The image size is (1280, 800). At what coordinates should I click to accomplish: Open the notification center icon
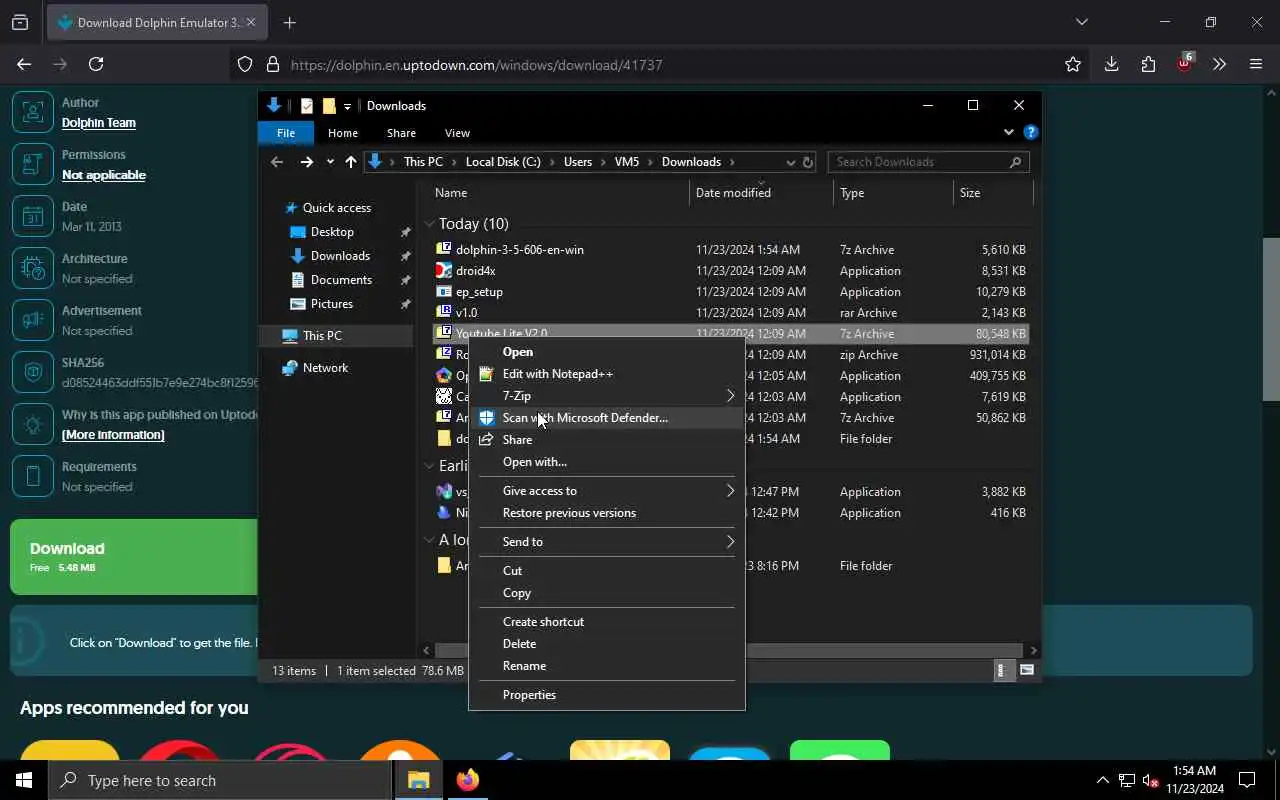tap(1247, 780)
